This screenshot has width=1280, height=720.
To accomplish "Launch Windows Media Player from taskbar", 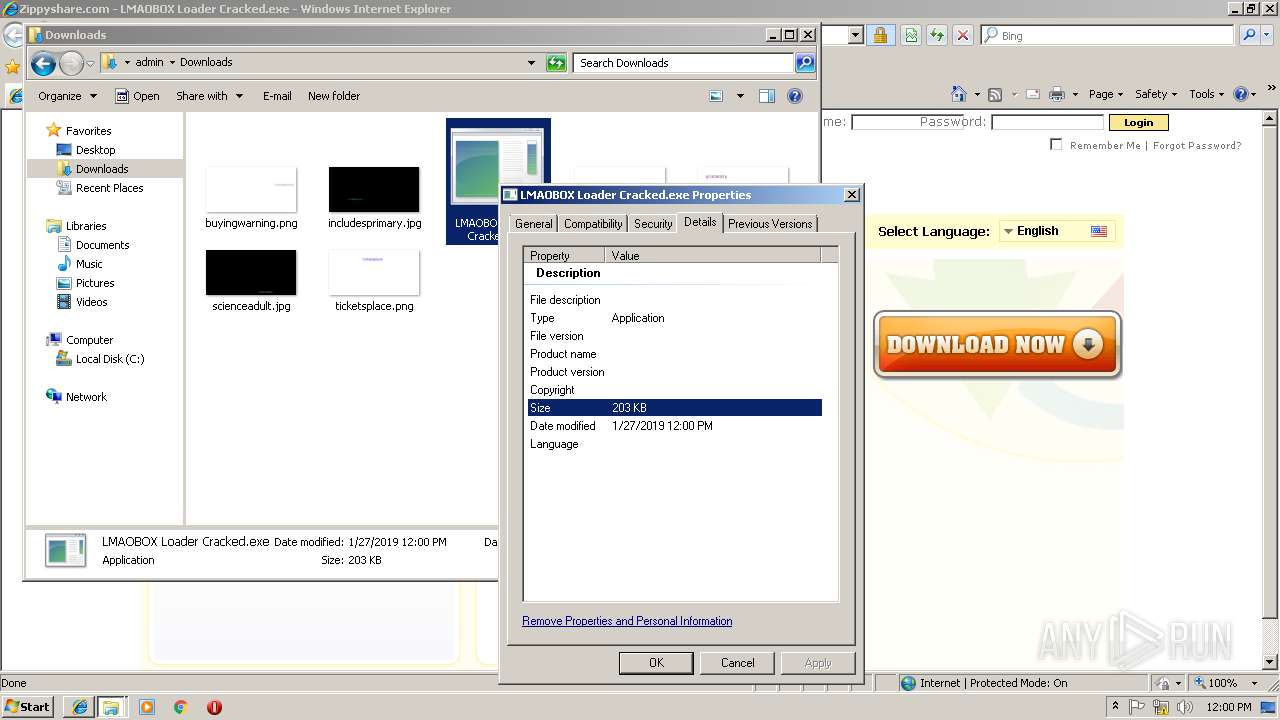I will pyautogui.click(x=147, y=707).
